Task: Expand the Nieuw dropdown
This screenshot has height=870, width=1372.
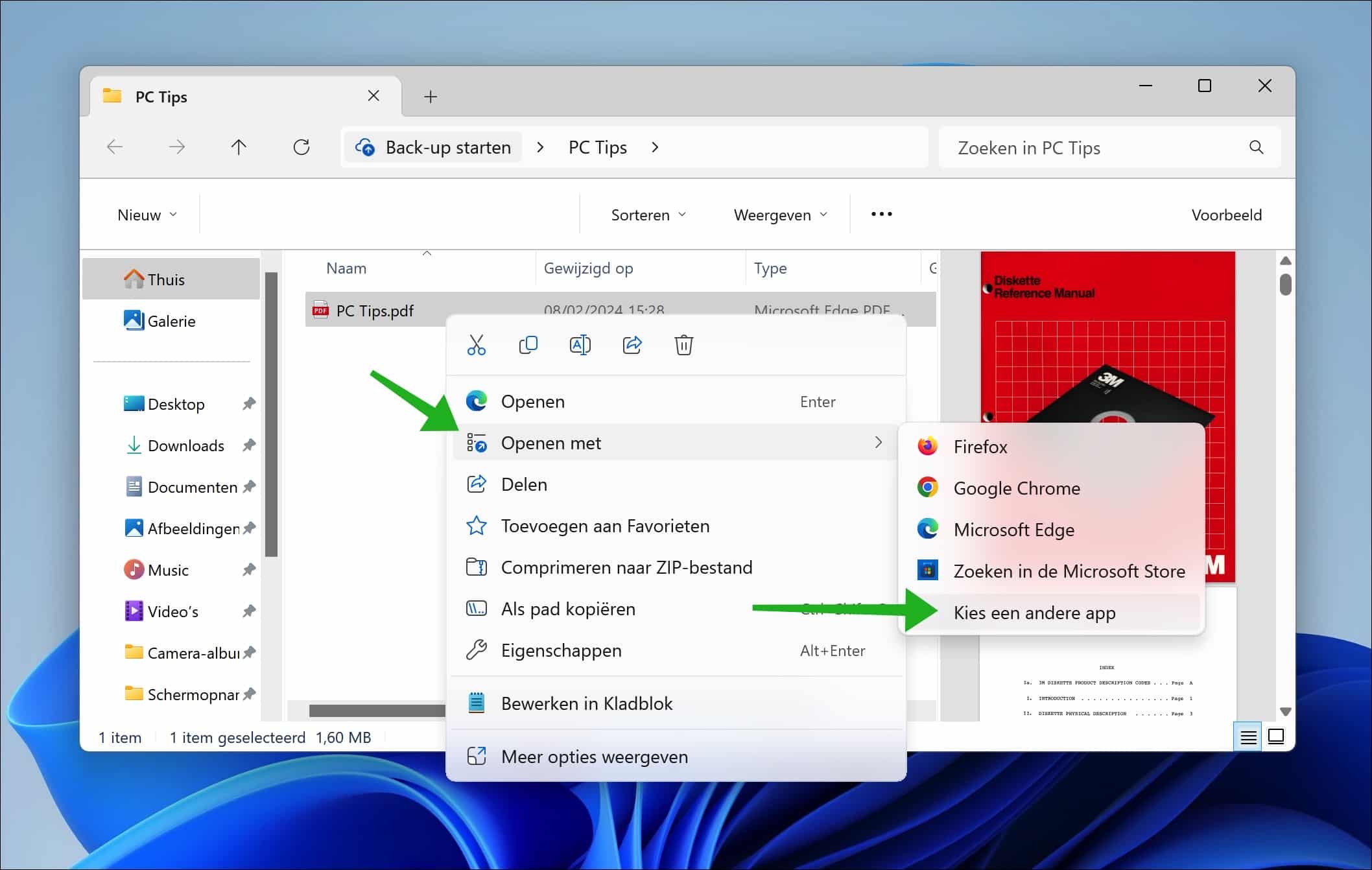Action: 145,214
